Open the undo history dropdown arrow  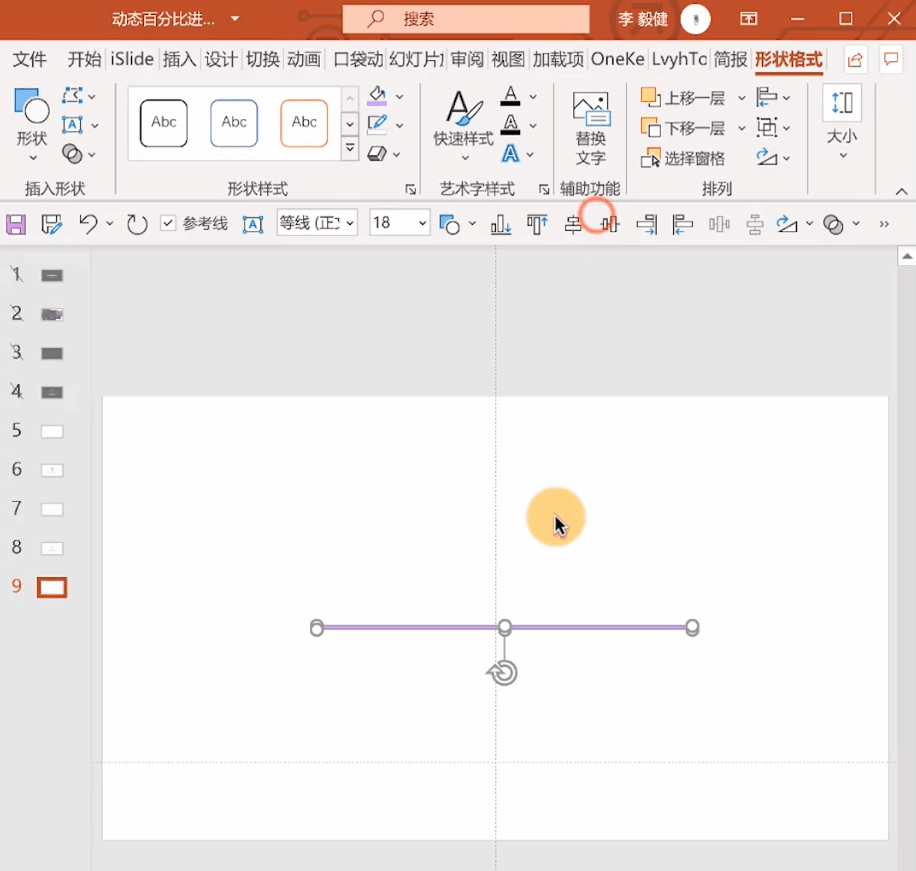109,224
